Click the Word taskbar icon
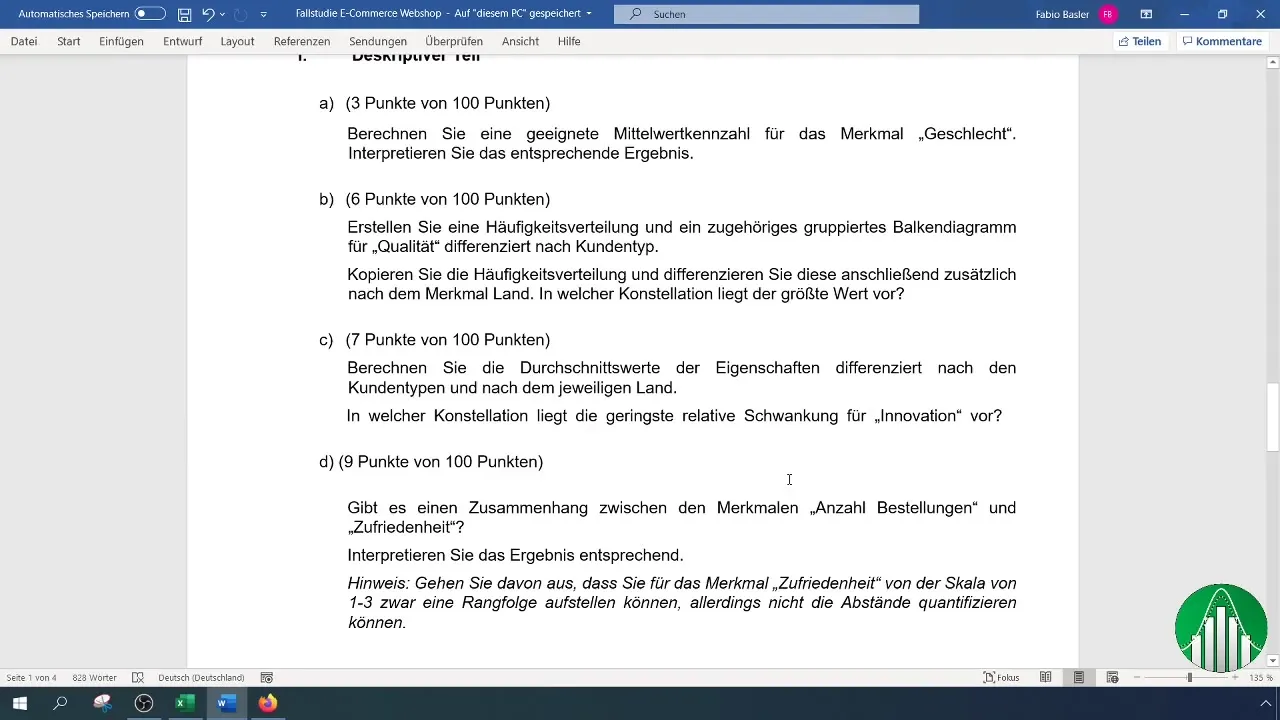Image resolution: width=1280 pixels, height=720 pixels. coord(227,703)
